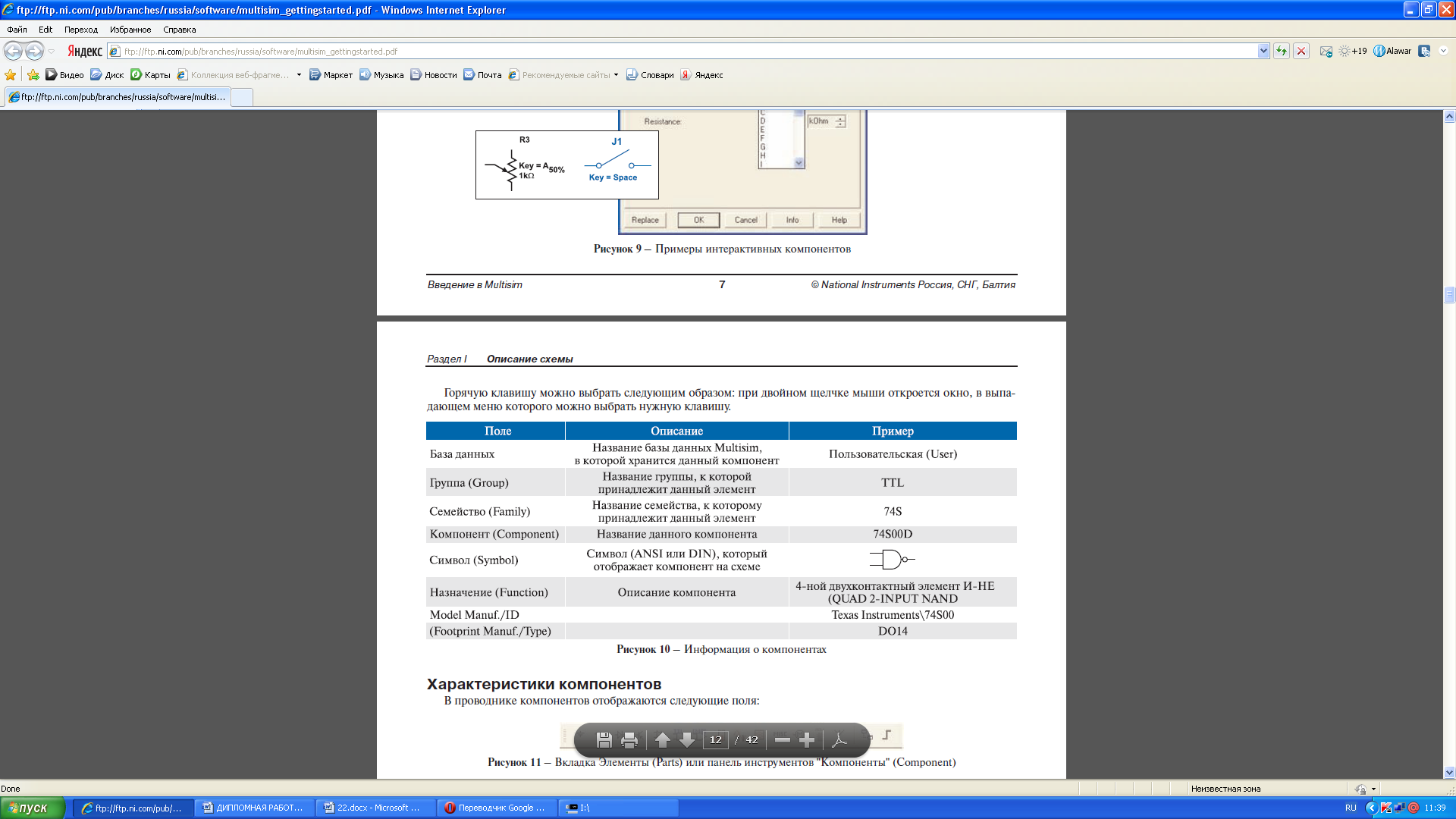
Task: Click the Refresh page icon
Action: 1282,51
